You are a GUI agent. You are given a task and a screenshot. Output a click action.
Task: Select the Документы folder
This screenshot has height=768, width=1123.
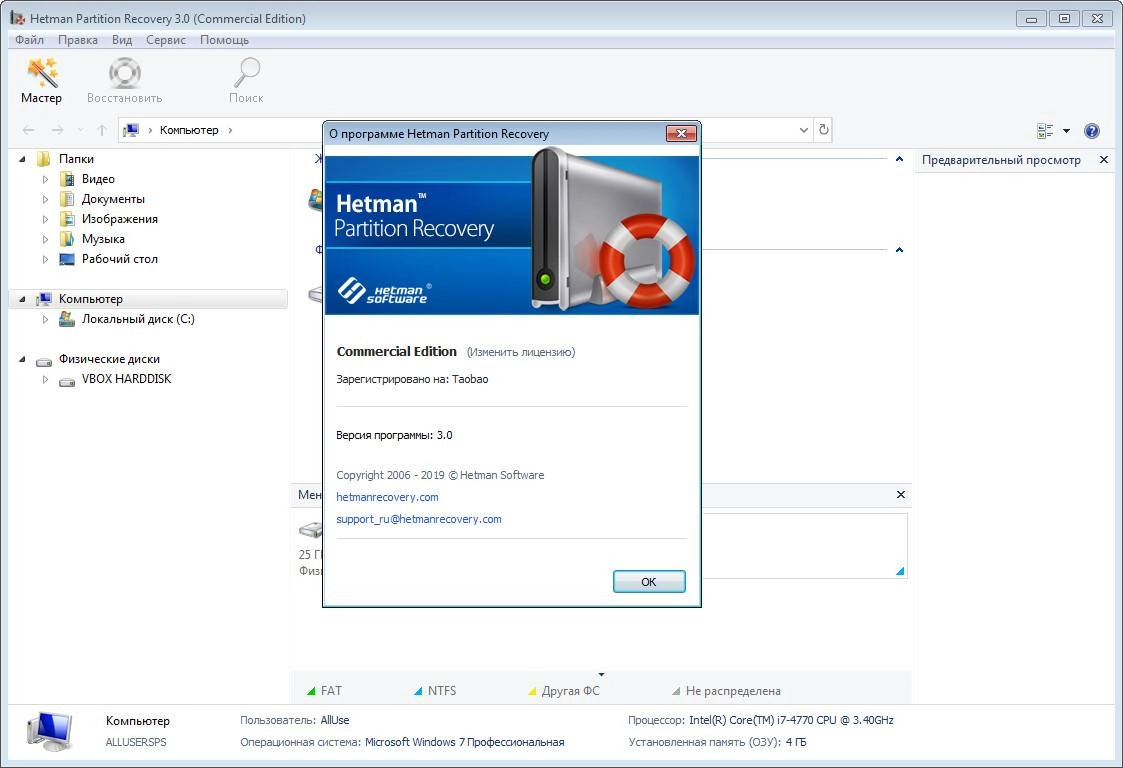click(x=113, y=199)
